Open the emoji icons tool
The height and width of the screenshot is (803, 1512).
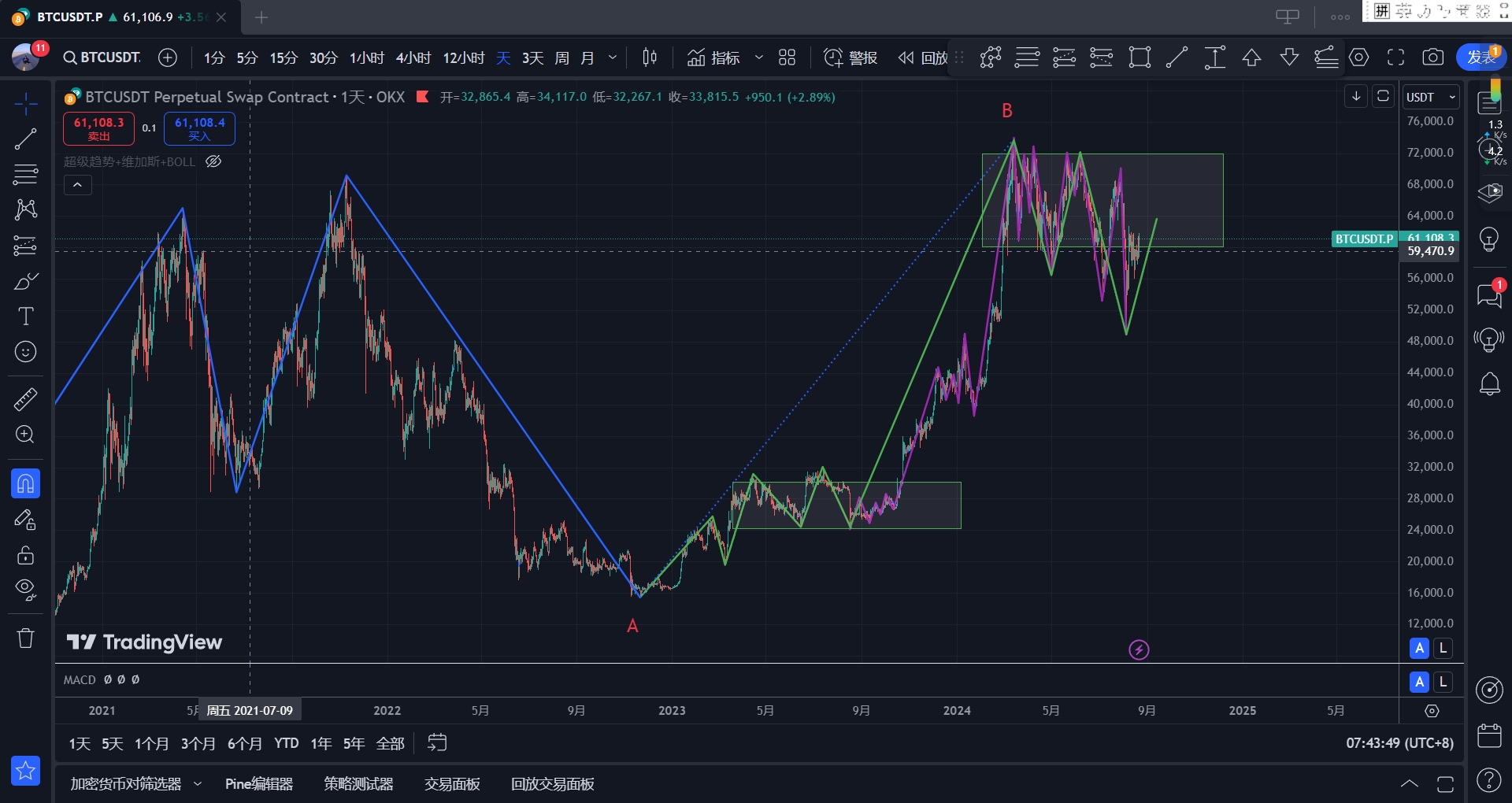[25, 352]
